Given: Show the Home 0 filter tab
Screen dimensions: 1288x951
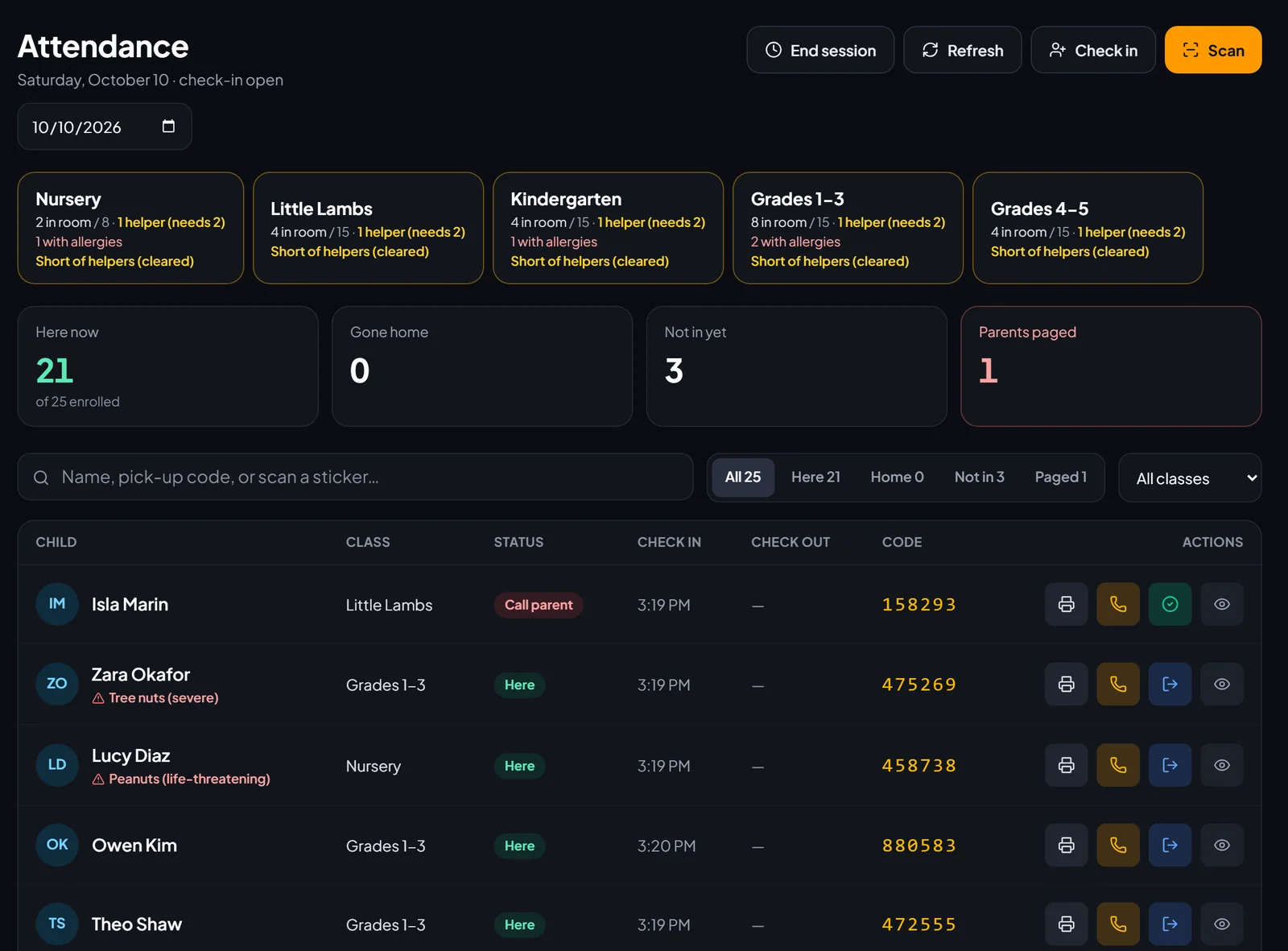Looking at the screenshot, I should [x=897, y=478].
